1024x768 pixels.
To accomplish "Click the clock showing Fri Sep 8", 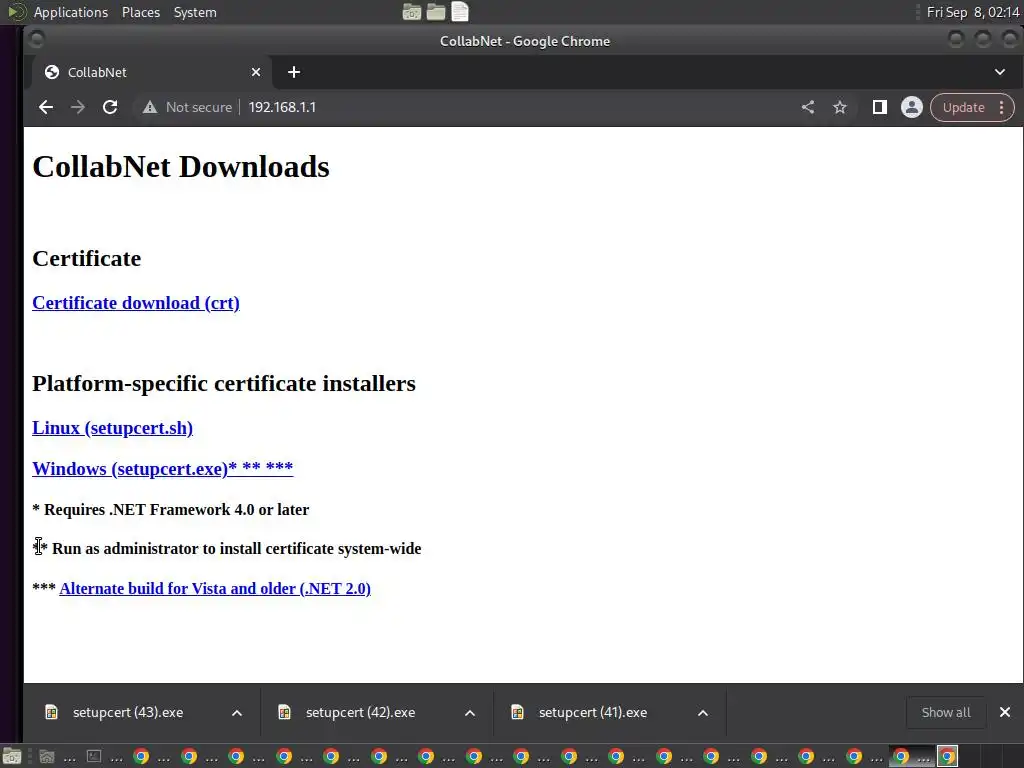I will coord(972,12).
